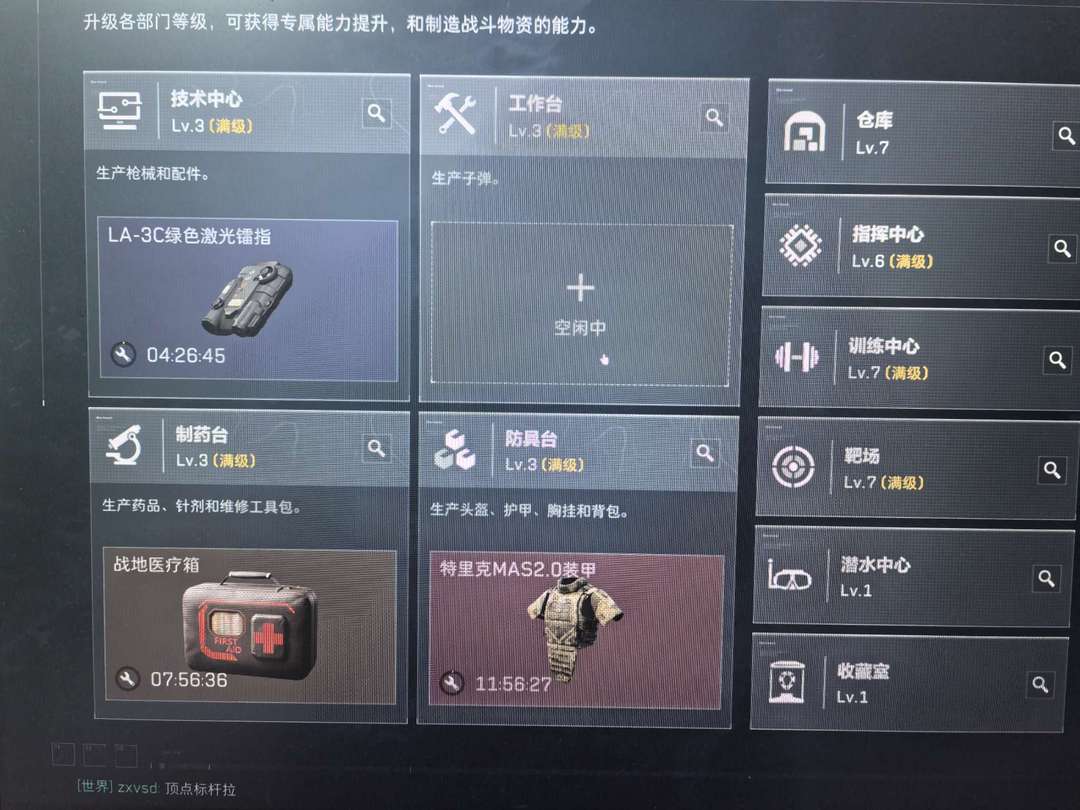1080x810 pixels.
Task: Click the 潜水中心 diving mask icon
Action: pos(789,577)
